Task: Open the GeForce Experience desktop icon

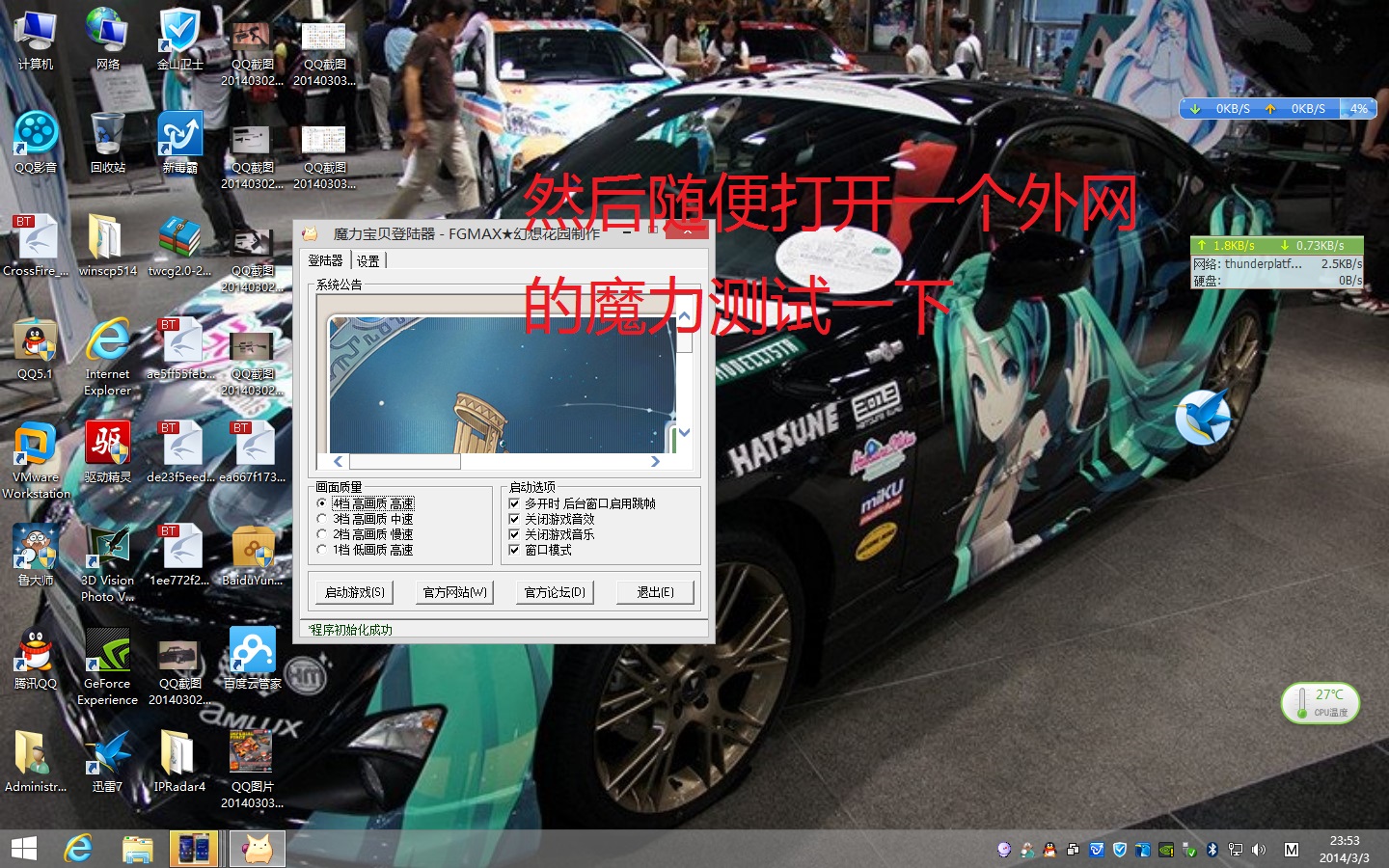Action: tap(107, 656)
